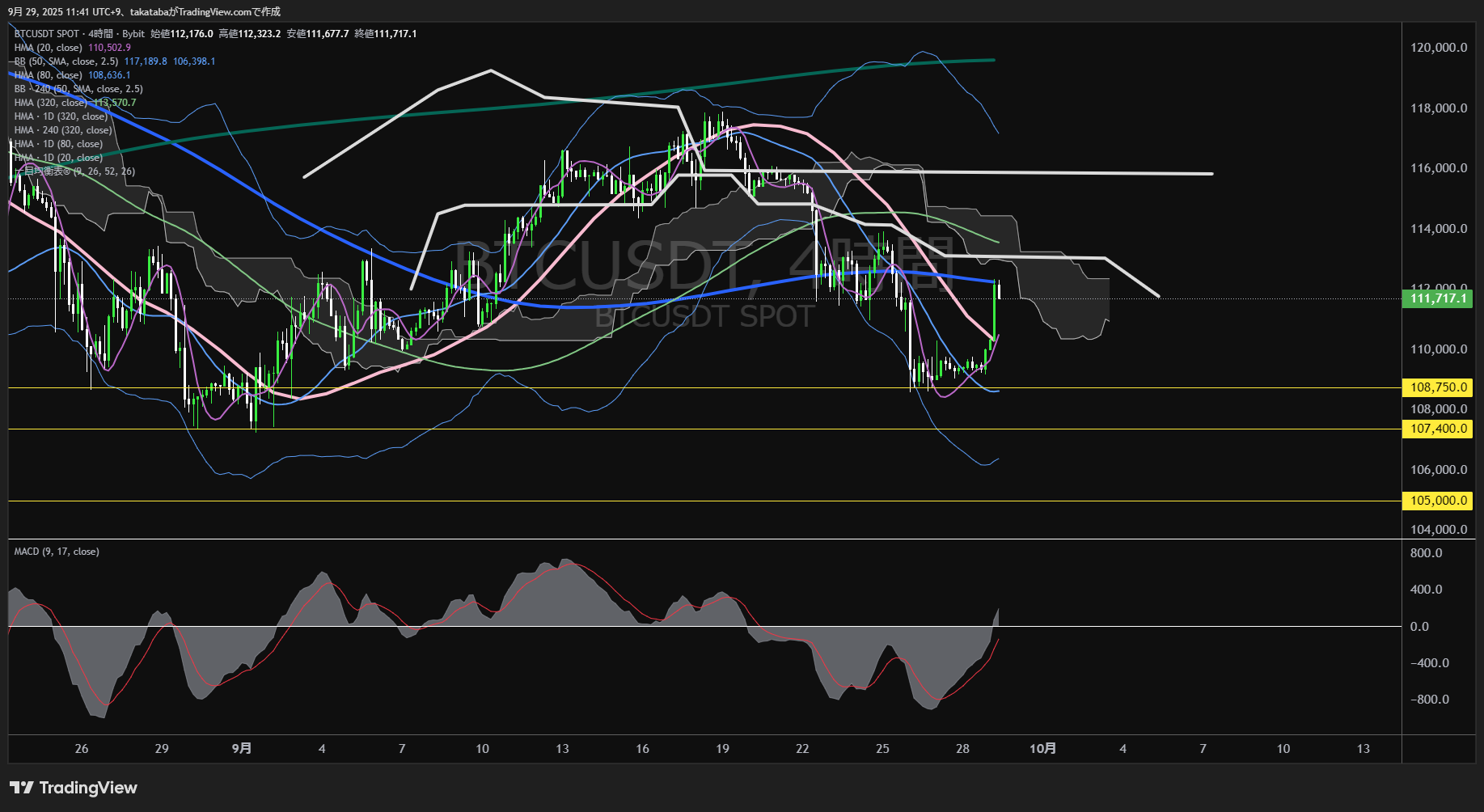Screen dimensions: 1484x812
Task: Click the high price 112,323.2
Action: click(x=260, y=34)
